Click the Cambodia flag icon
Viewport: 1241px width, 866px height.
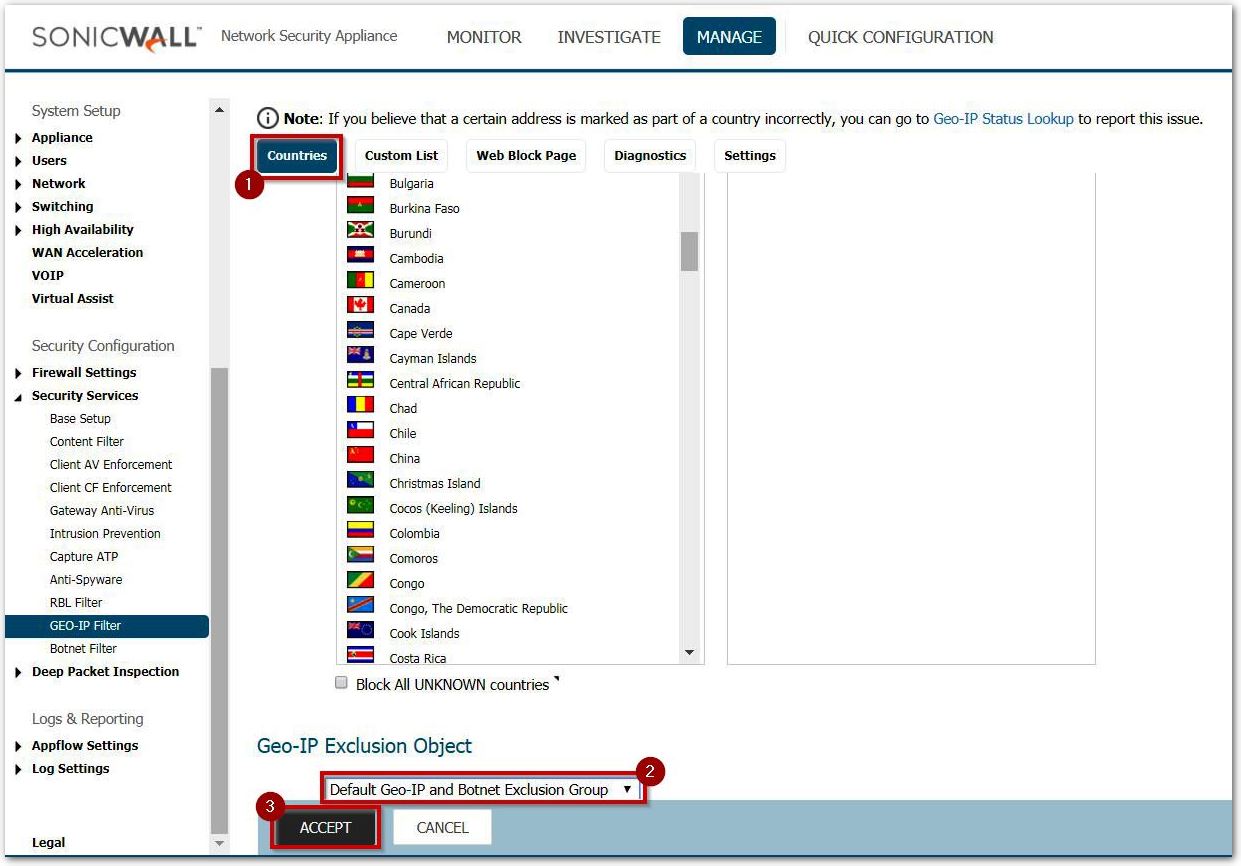coord(360,255)
